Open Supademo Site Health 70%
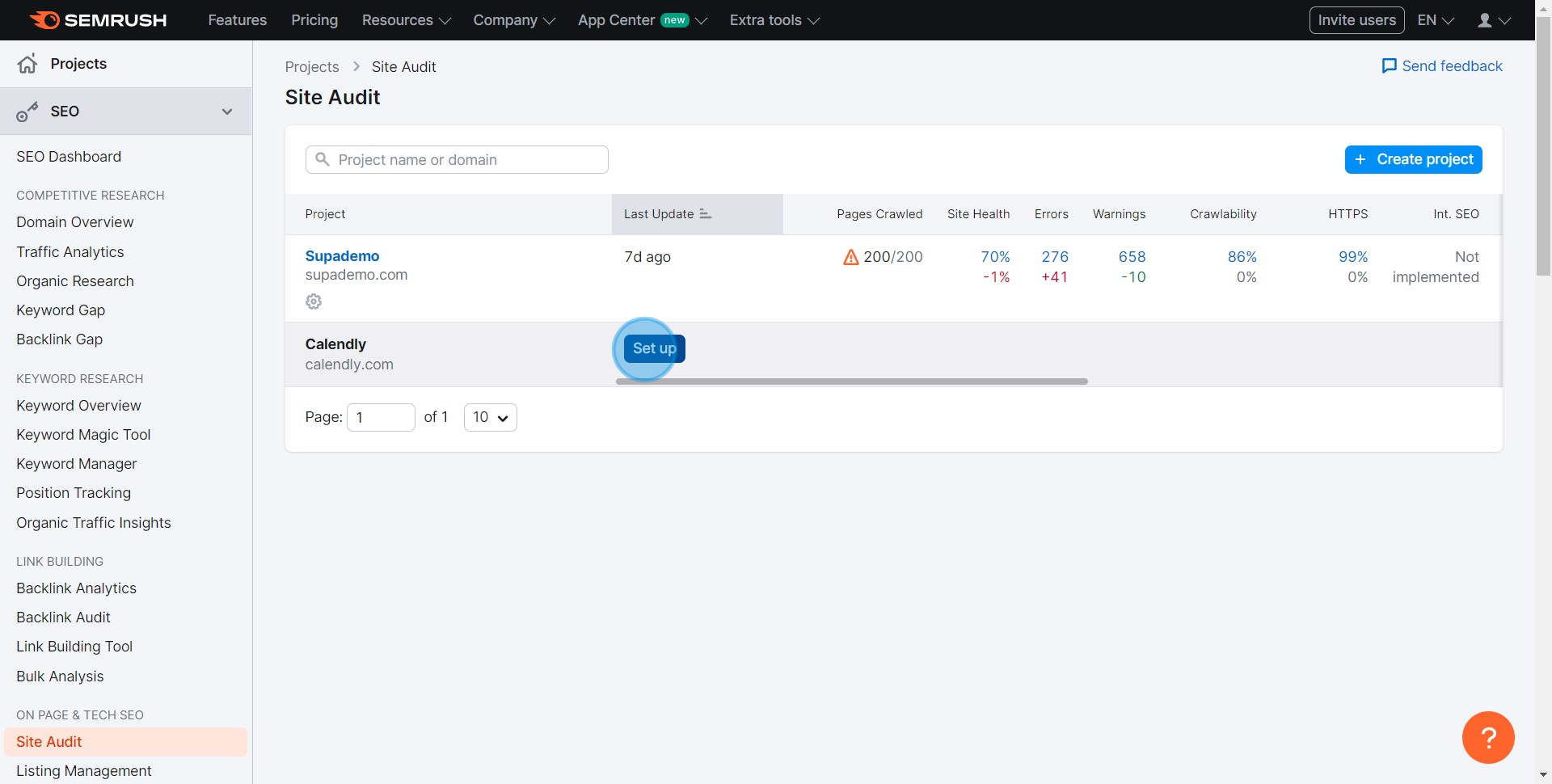 point(995,257)
